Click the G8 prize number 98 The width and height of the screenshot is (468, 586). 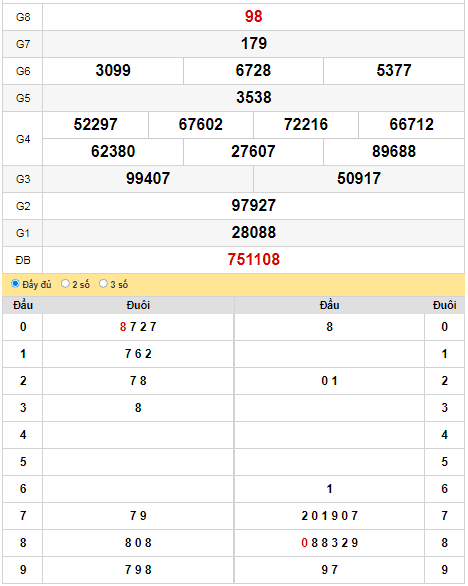tap(253, 16)
